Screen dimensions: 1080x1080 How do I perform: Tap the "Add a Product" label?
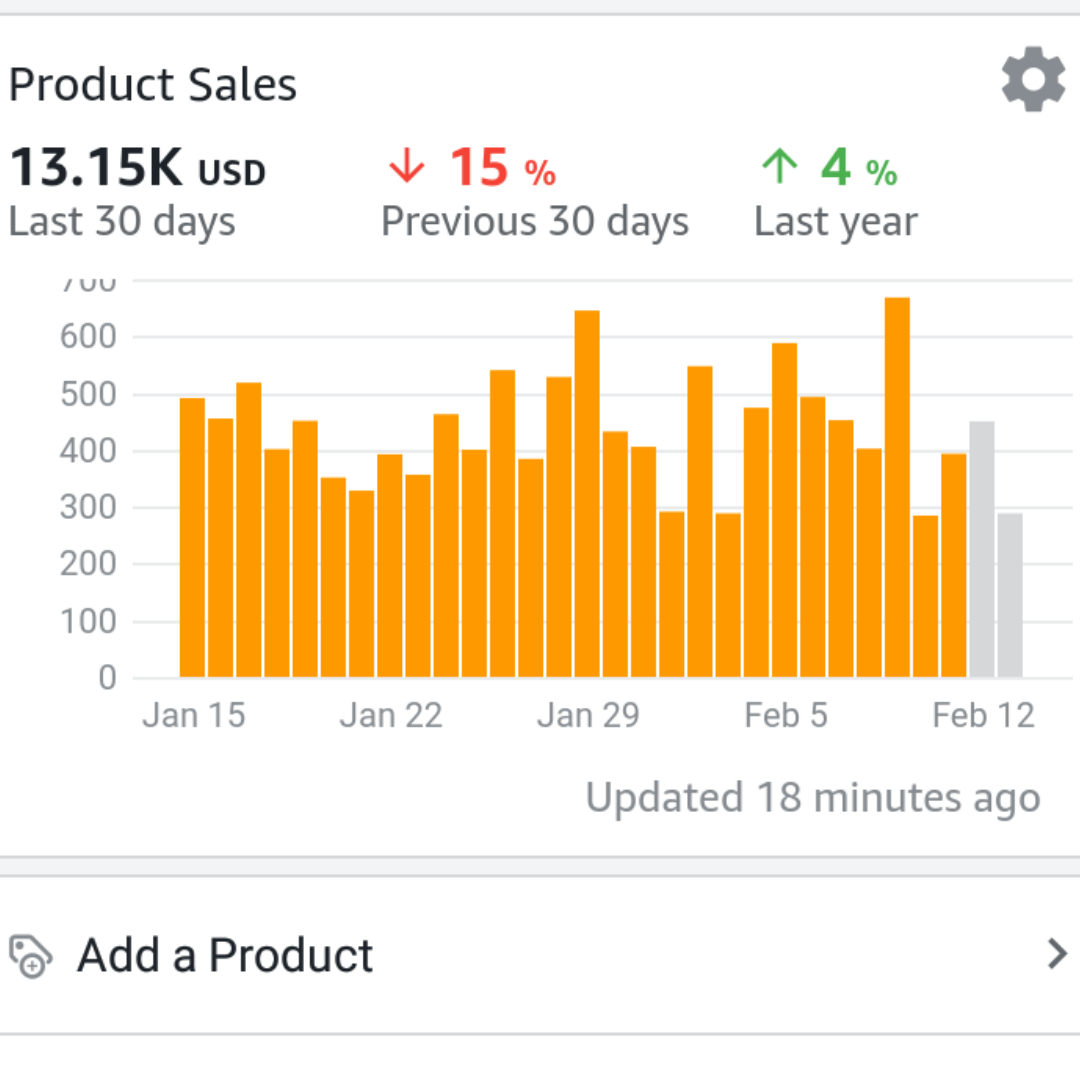pos(225,956)
